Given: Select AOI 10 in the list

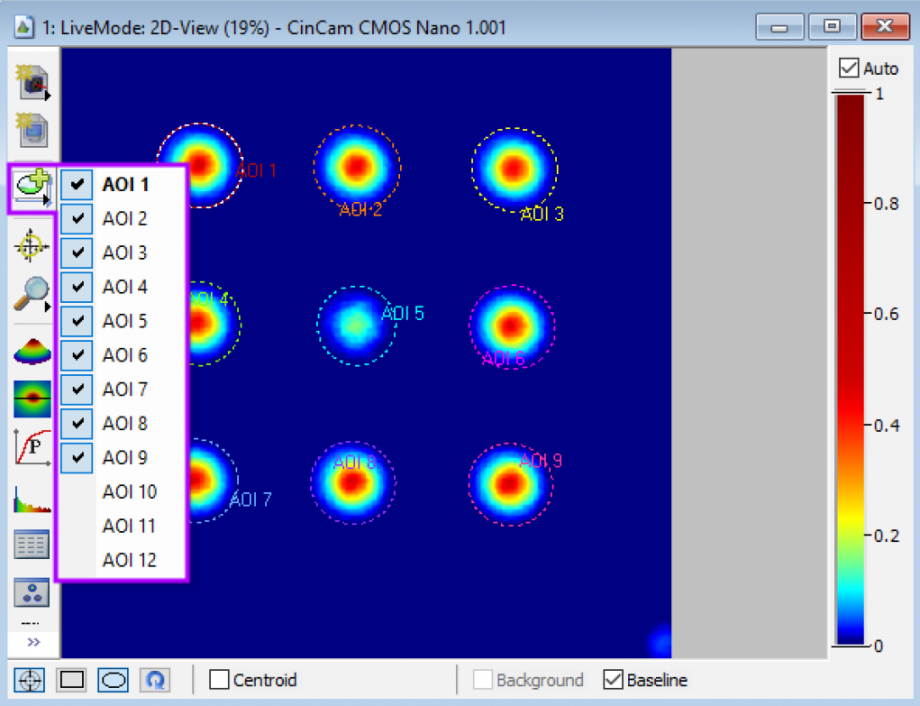Looking at the screenshot, I should pyautogui.click(x=130, y=491).
